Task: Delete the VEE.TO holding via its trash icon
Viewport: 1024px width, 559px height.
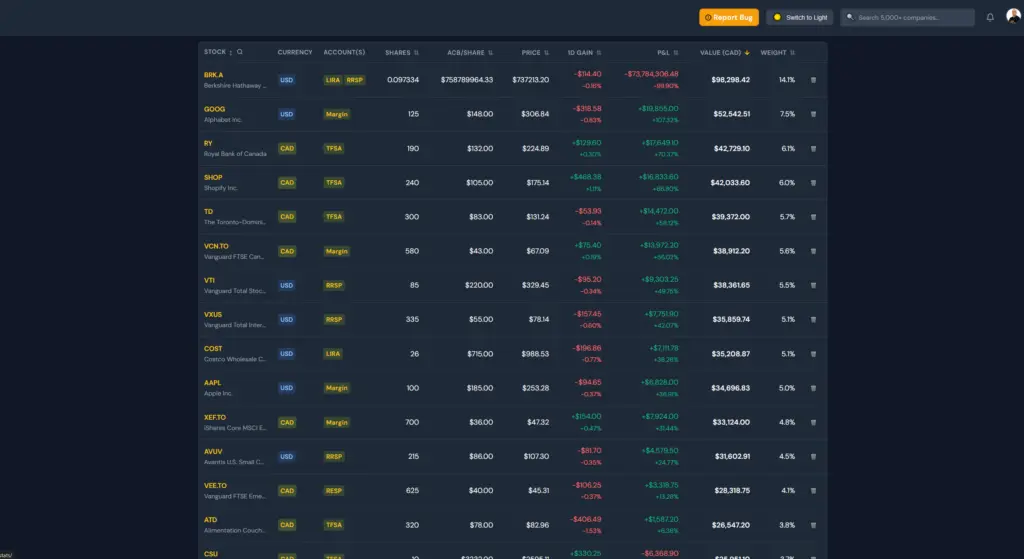Action: point(813,490)
